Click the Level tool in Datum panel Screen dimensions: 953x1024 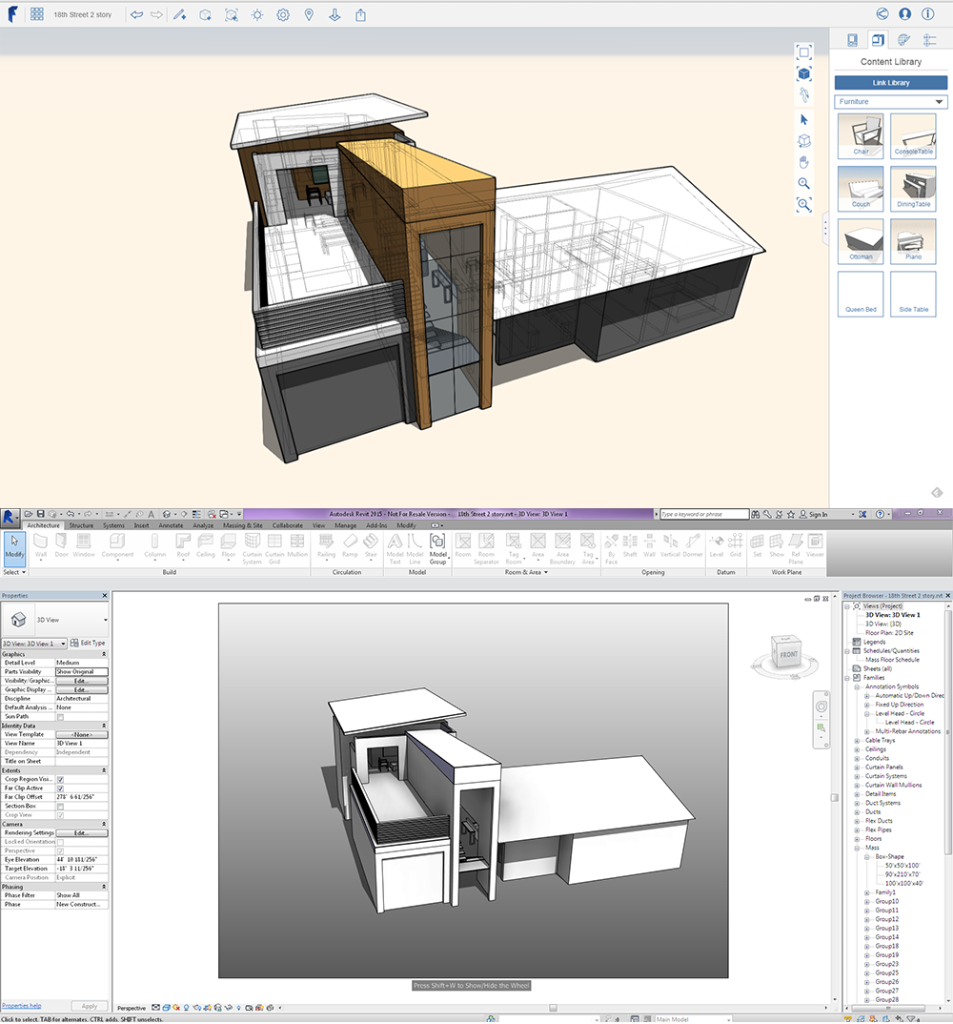pyautogui.click(x=717, y=546)
